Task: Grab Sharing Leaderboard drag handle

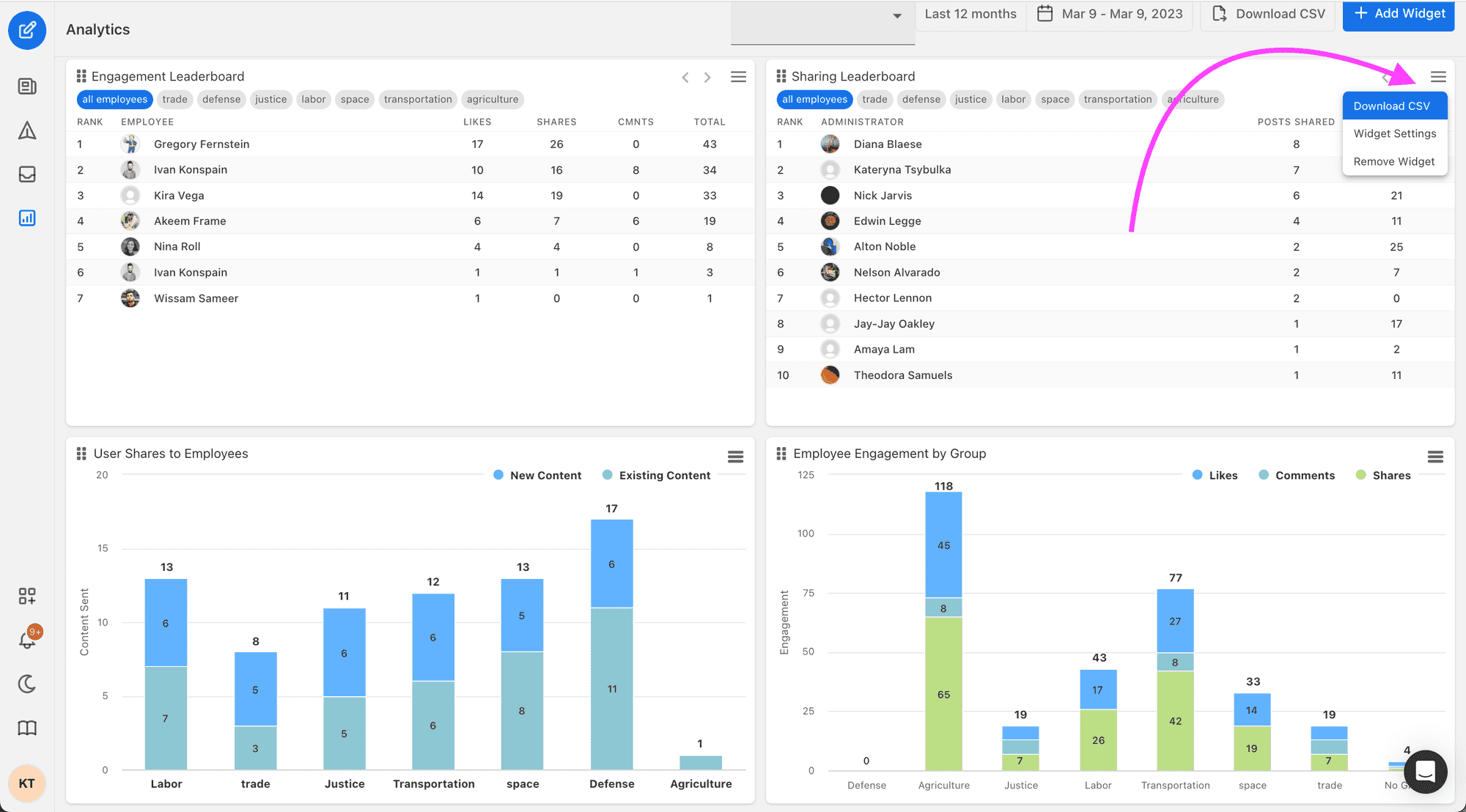Action: point(781,76)
